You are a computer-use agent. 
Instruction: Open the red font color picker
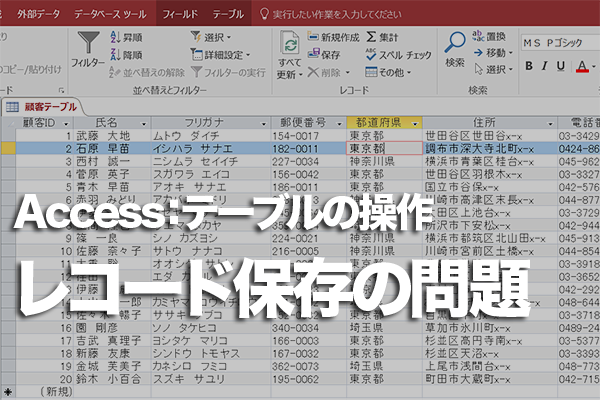pos(582,66)
